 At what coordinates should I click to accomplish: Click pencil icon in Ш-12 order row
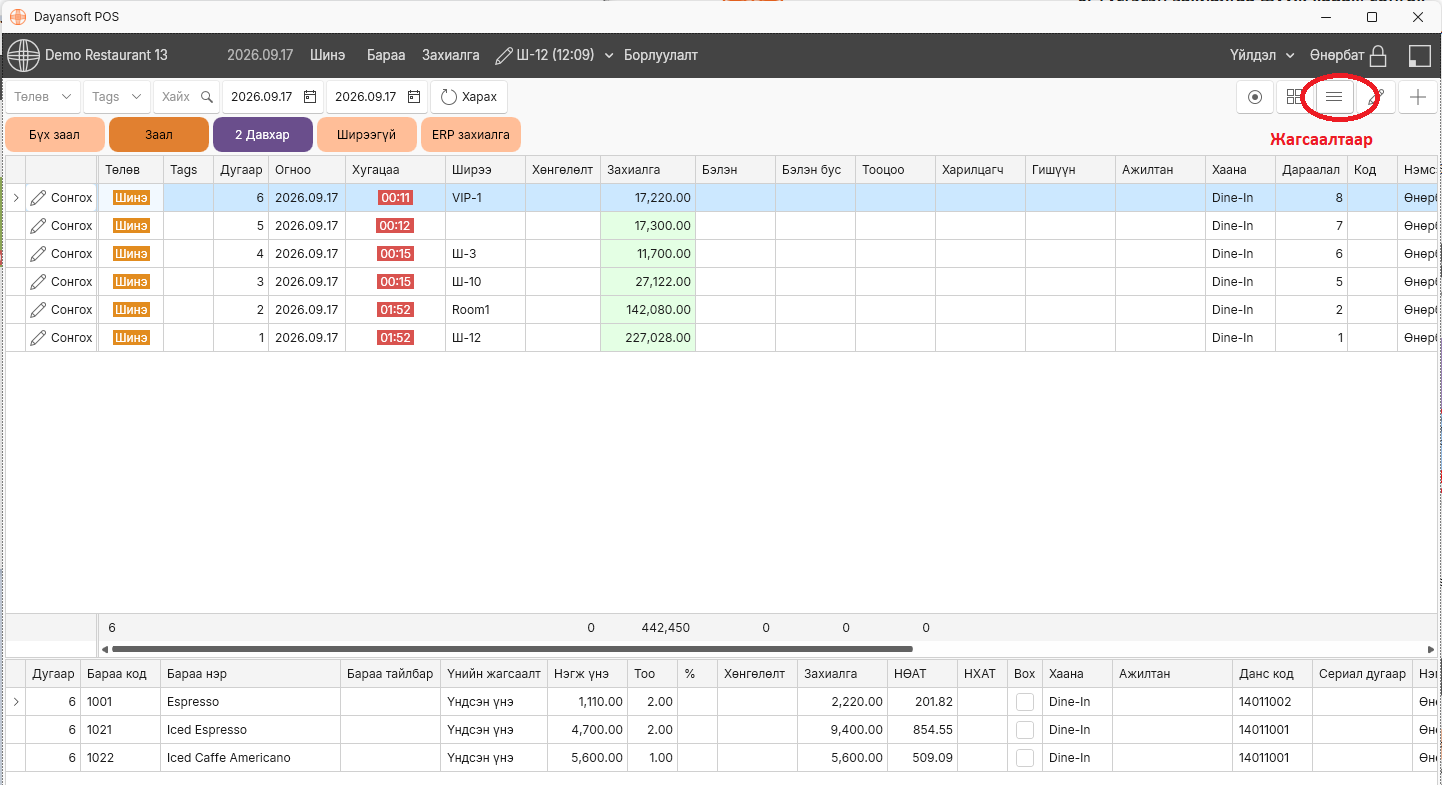click(38, 338)
